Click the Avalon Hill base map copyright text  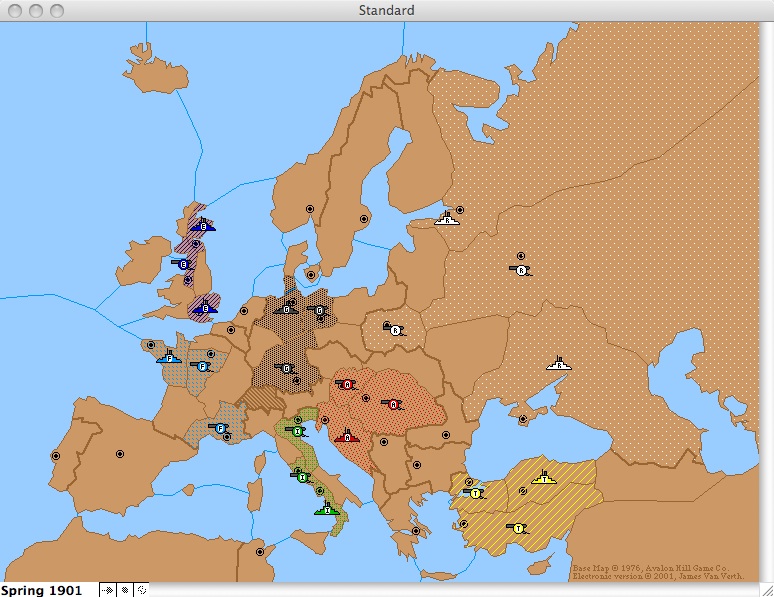click(651, 568)
